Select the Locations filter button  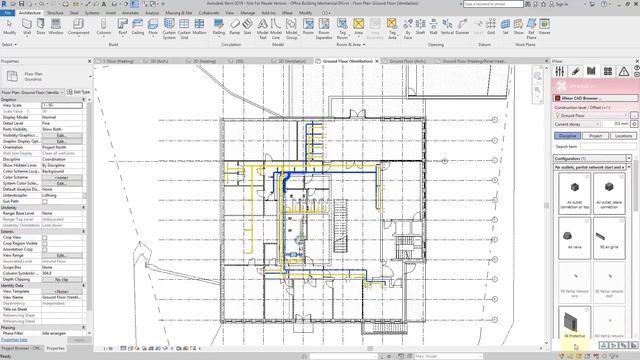click(623, 136)
